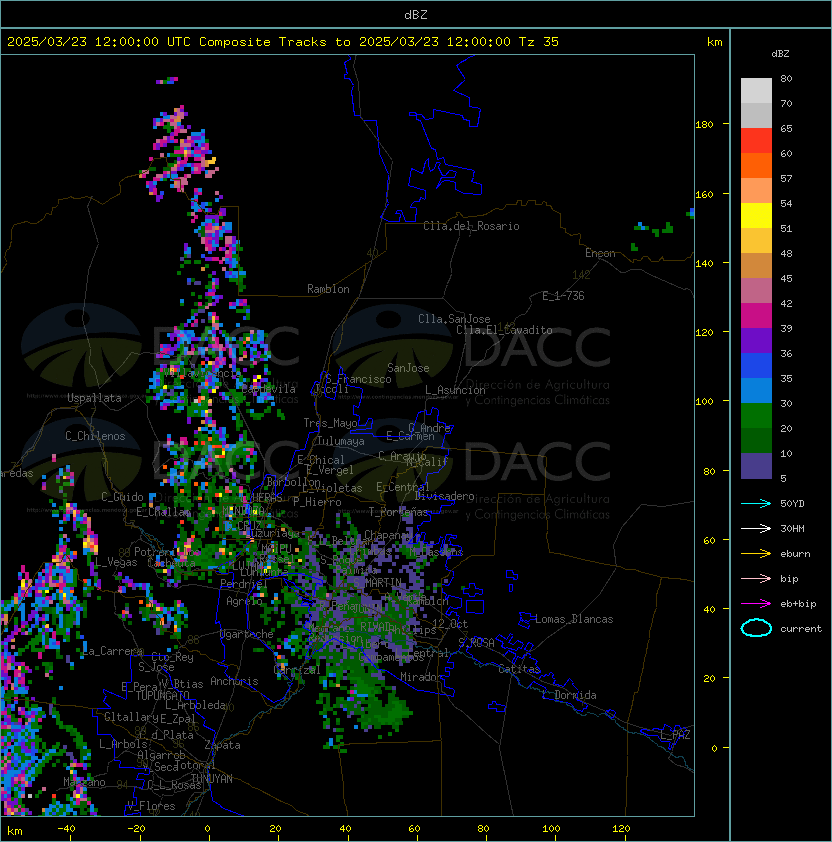Screen dimensions: 832x842
Task: Click the 'L_Asuncion' map label
Action: 455,390
